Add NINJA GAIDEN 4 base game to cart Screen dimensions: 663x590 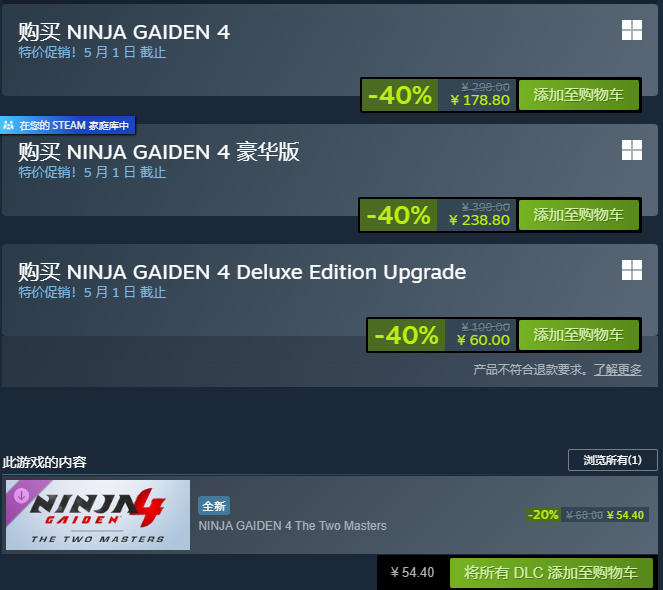578,95
